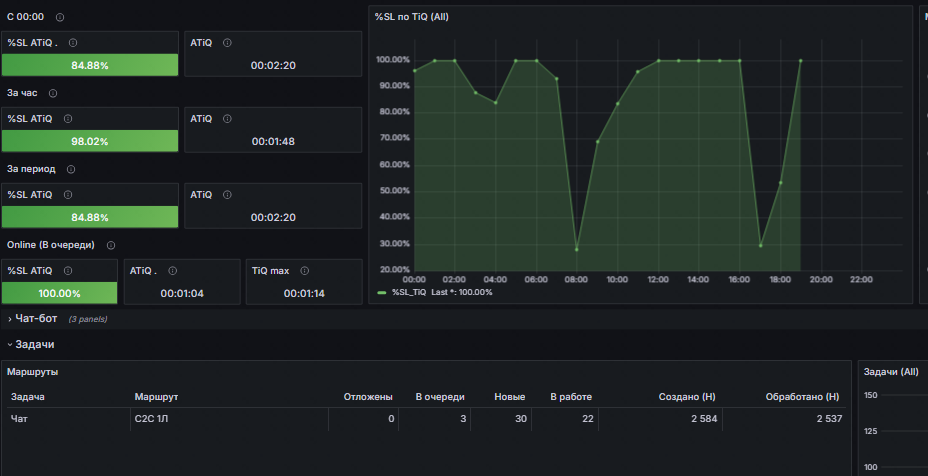Open 'Задачи (All)' panel title menu
928x476 pixels.
click(891, 372)
